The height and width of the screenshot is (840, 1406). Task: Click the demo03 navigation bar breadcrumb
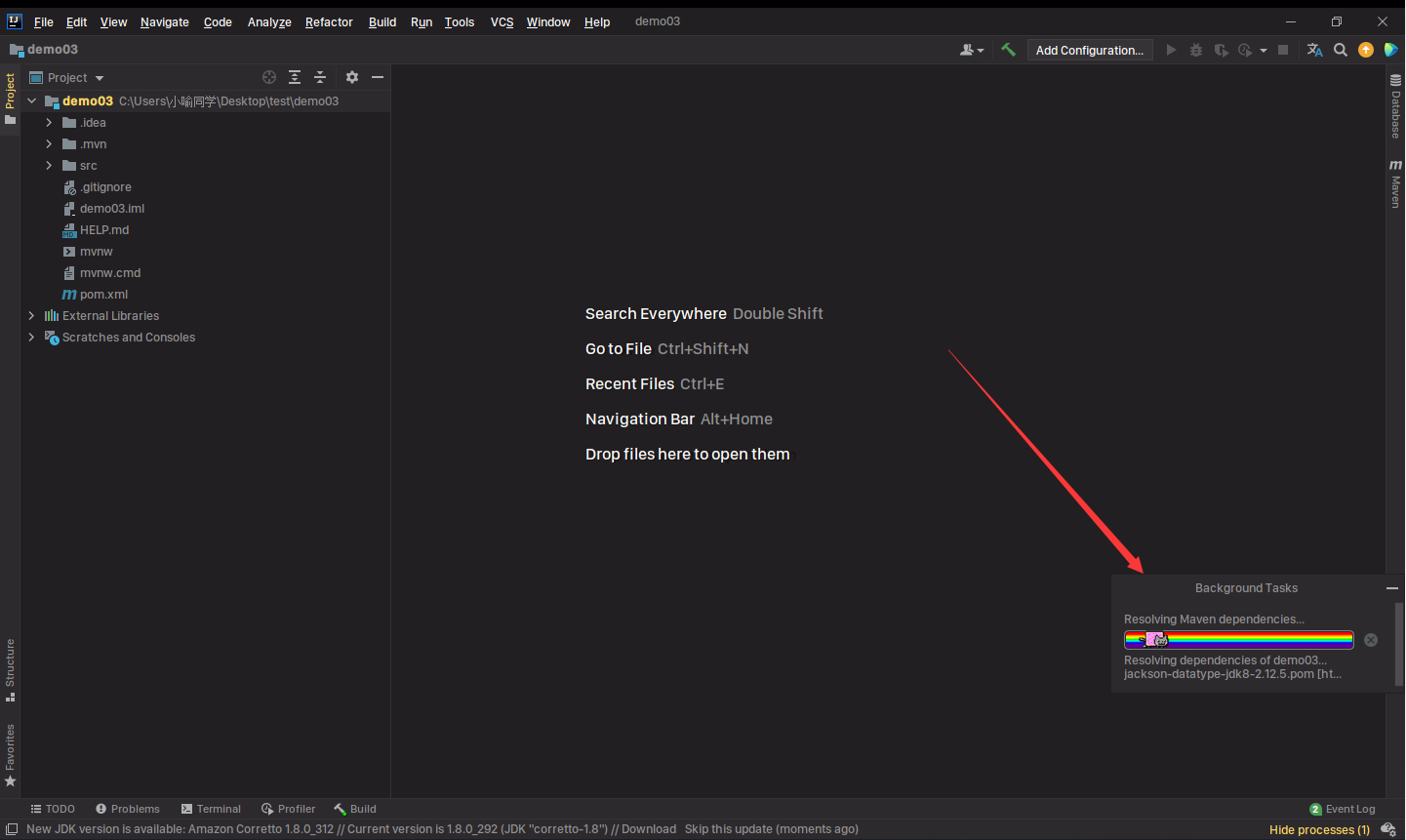44,49
